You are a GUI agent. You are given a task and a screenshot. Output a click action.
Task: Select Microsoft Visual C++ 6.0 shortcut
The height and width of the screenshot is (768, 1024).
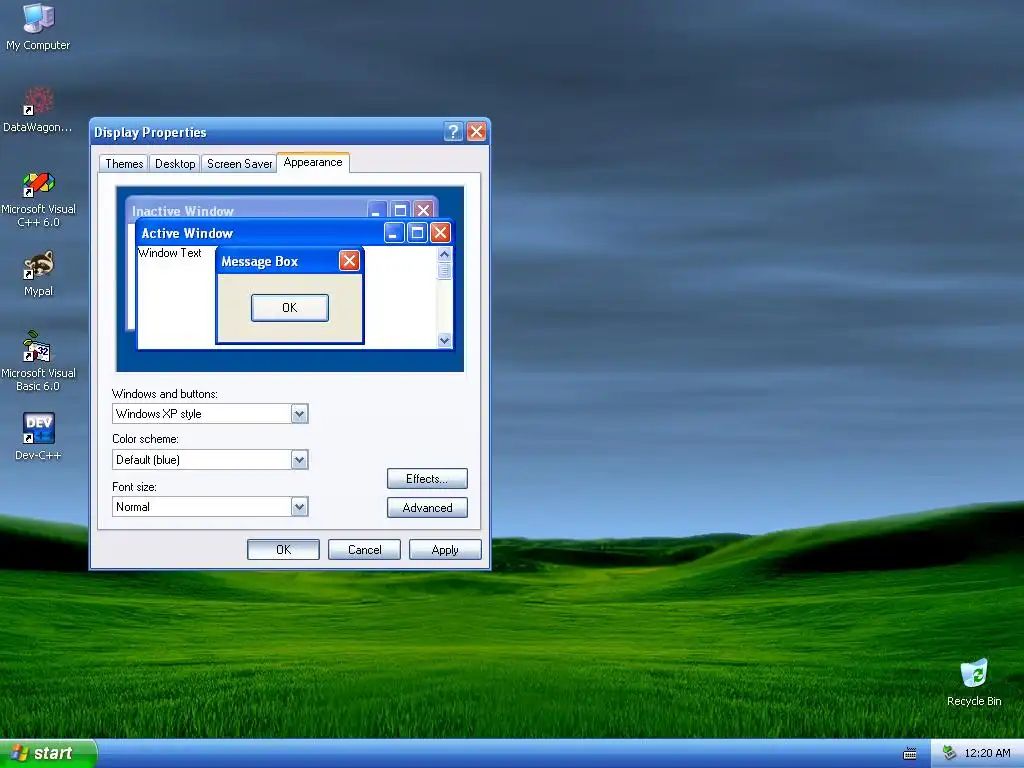(38, 199)
